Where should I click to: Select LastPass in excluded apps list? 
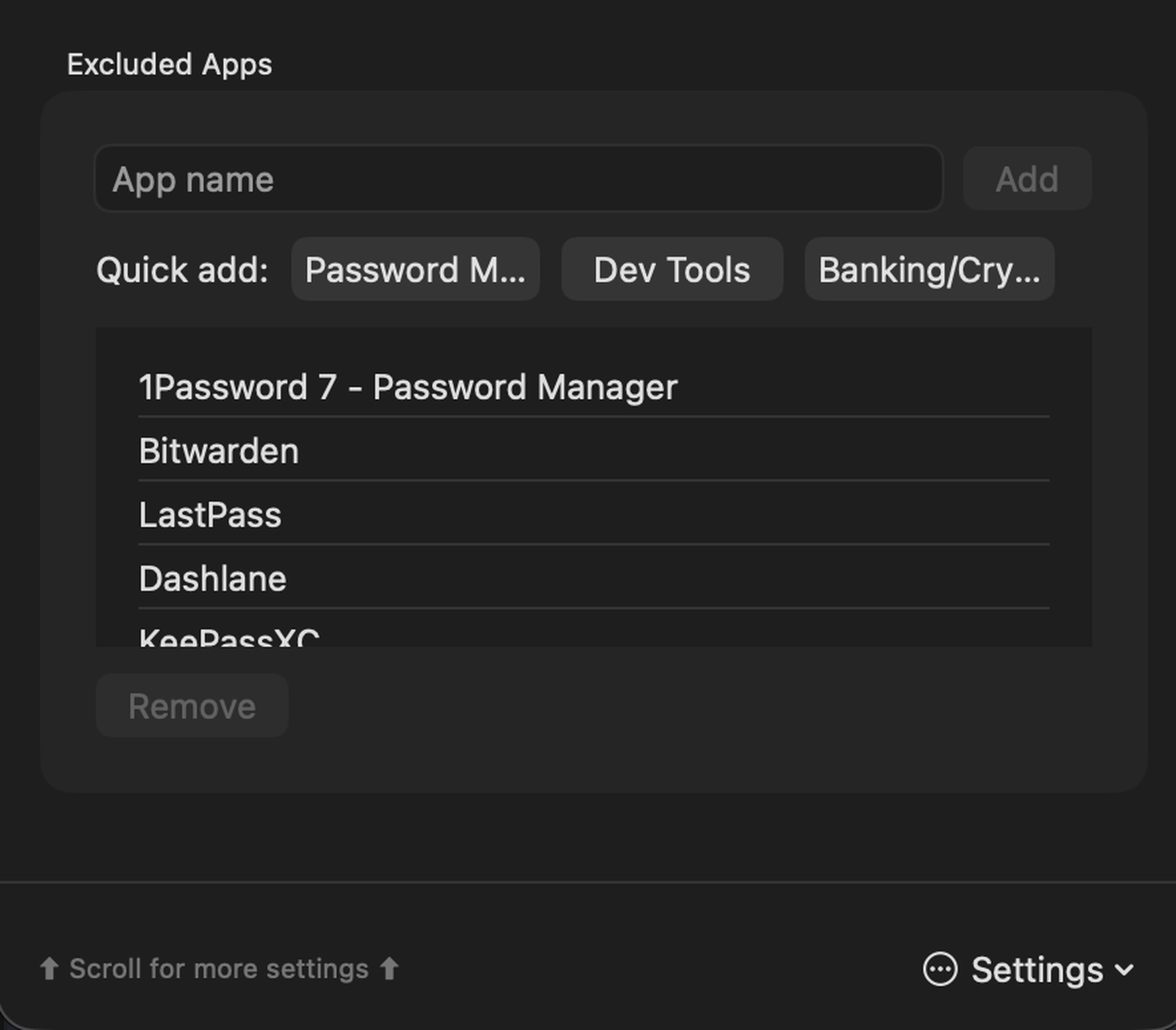(594, 514)
